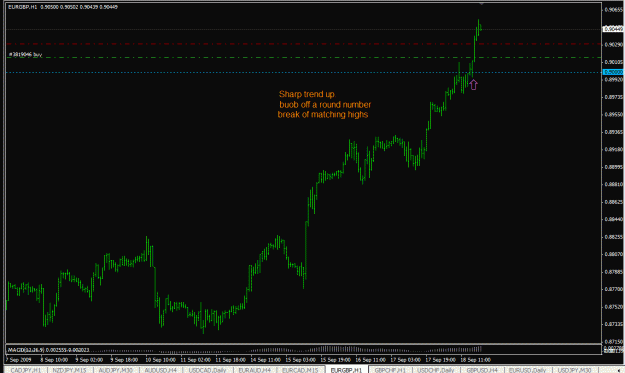Click the '9 Sep 18:00' time axis label
The width and height of the screenshot is (625, 373).
124,360
